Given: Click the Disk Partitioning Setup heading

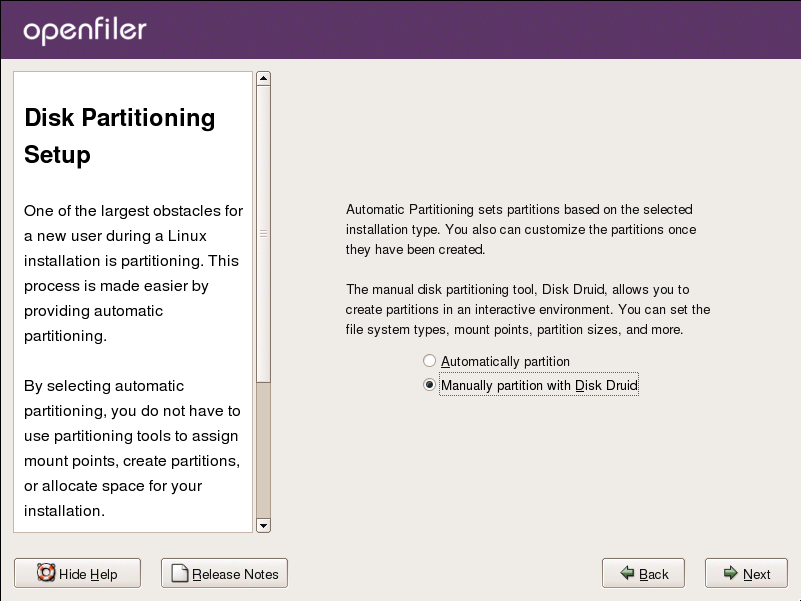Looking at the screenshot, I should pyautogui.click(x=120, y=136).
